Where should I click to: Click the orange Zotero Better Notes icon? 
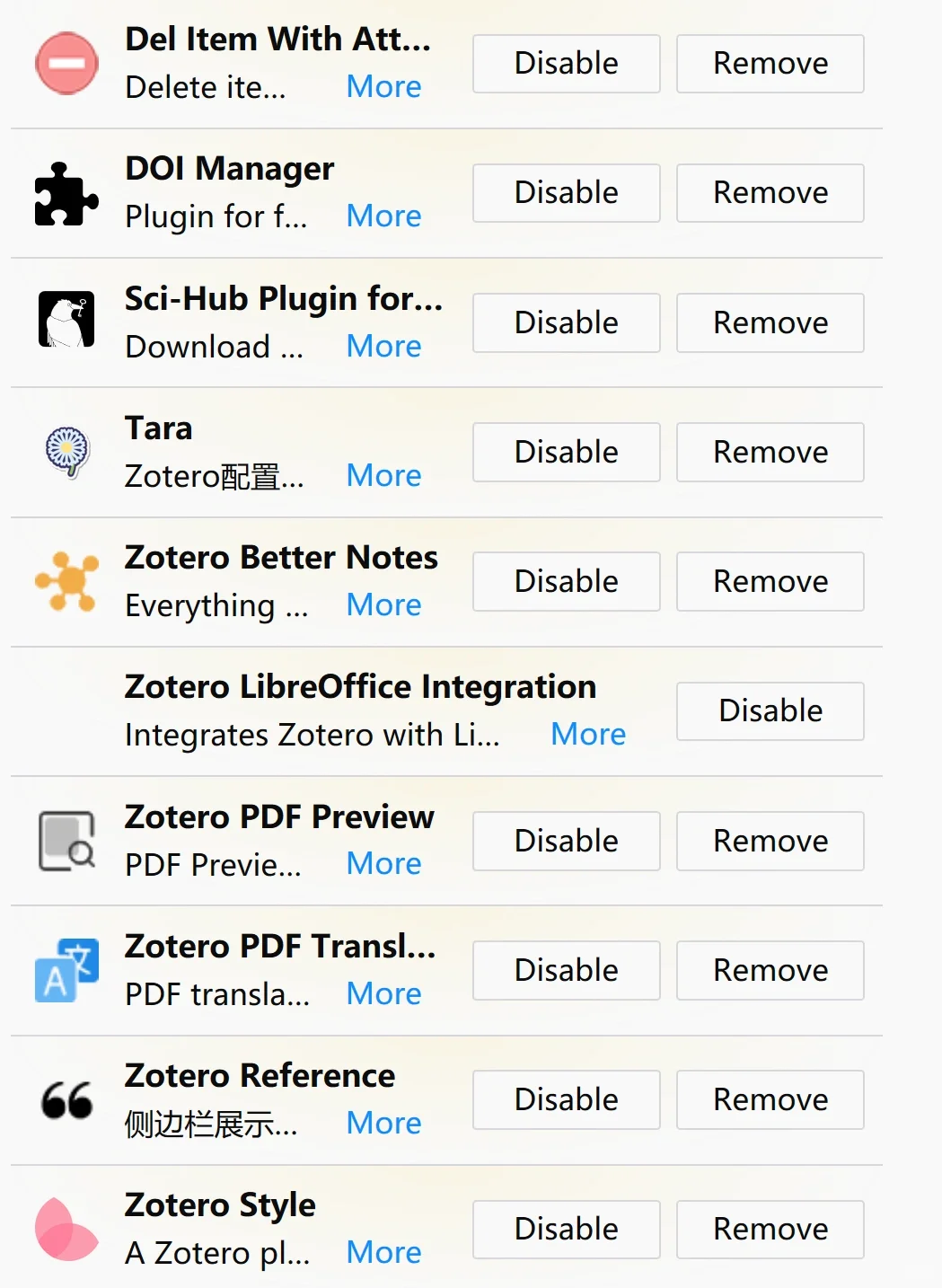tap(66, 581)
